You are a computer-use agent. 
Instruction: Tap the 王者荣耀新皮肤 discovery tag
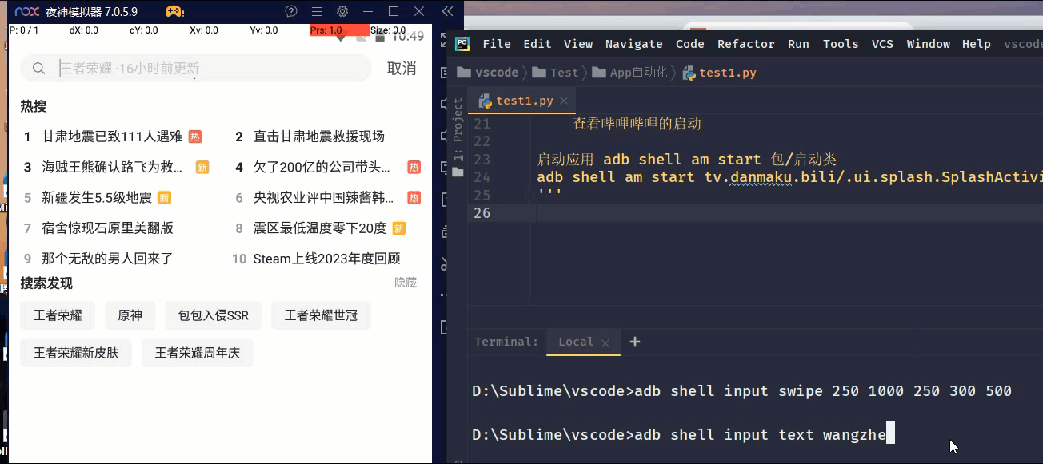pos(76,353)
